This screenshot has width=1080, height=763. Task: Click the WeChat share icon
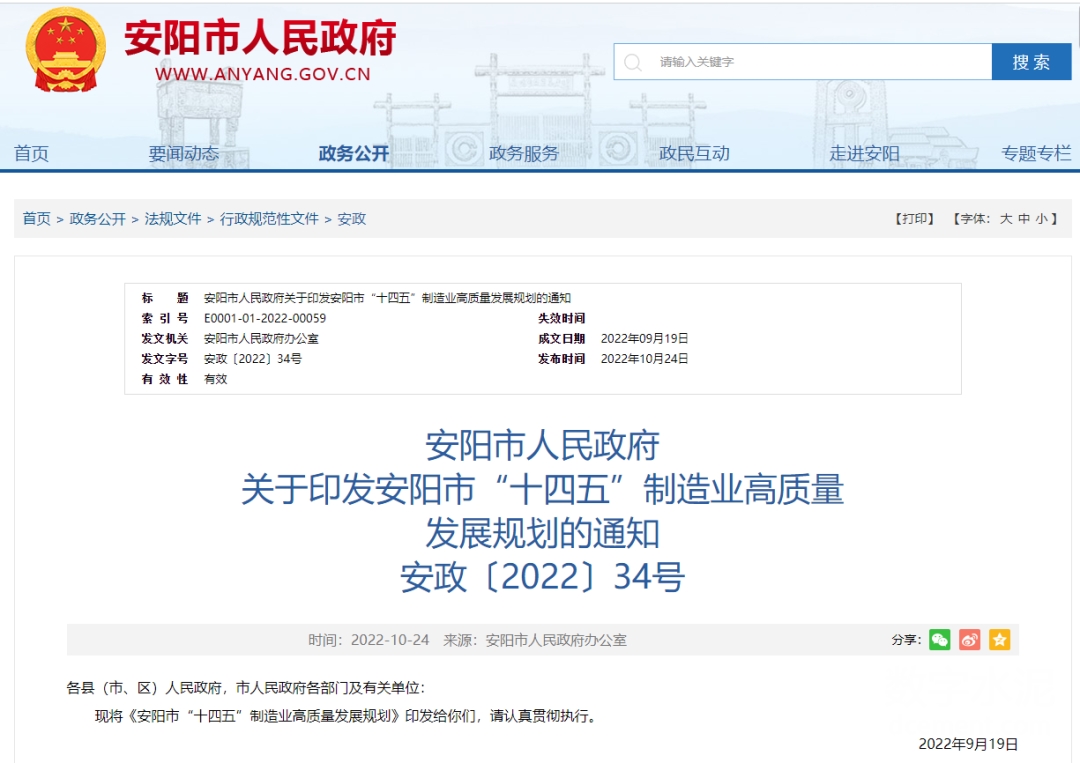tap(939, 640)
